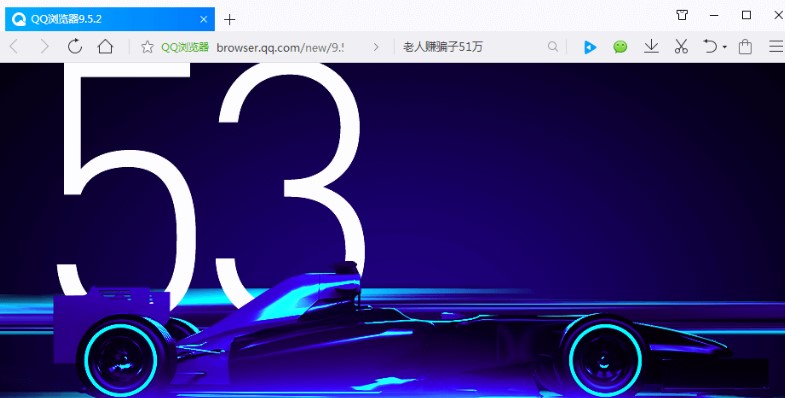Screen dimensions: 785x398
Task: Expand the undo closed tabs dropdown arrow
Action: coord(724,47)
